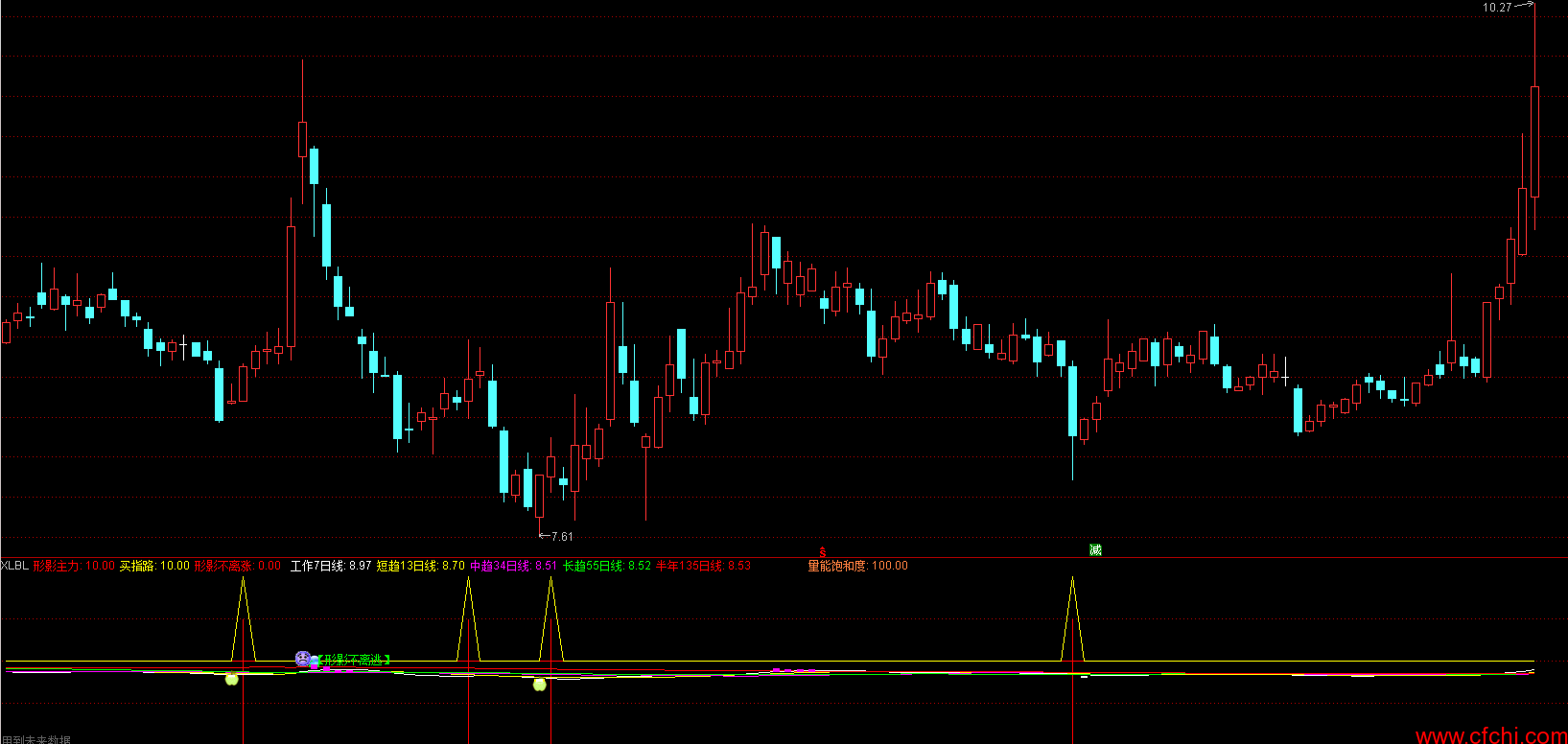
Task: Click the 10.27 high price label
Action: [x=1497, y=8]
